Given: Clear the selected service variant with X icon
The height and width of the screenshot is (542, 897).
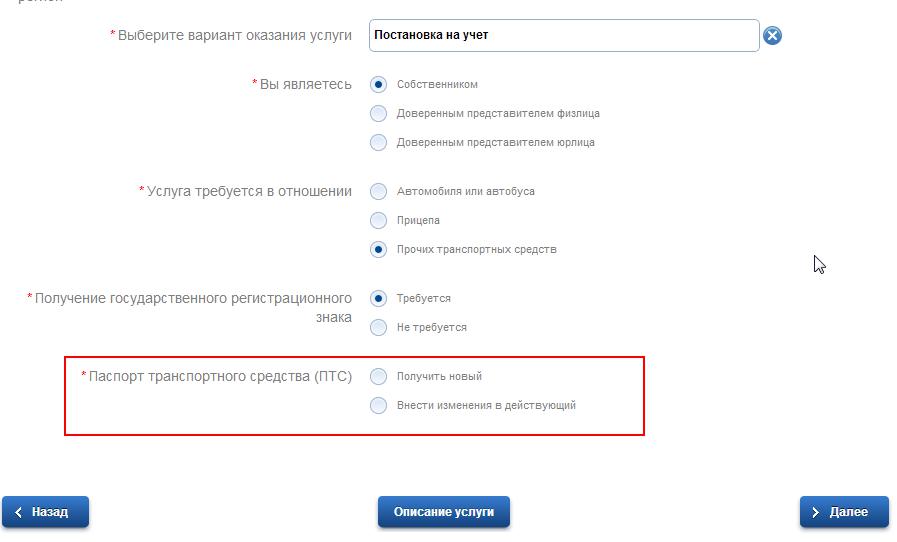Looking at the screenshot, I should click(772, 36).
